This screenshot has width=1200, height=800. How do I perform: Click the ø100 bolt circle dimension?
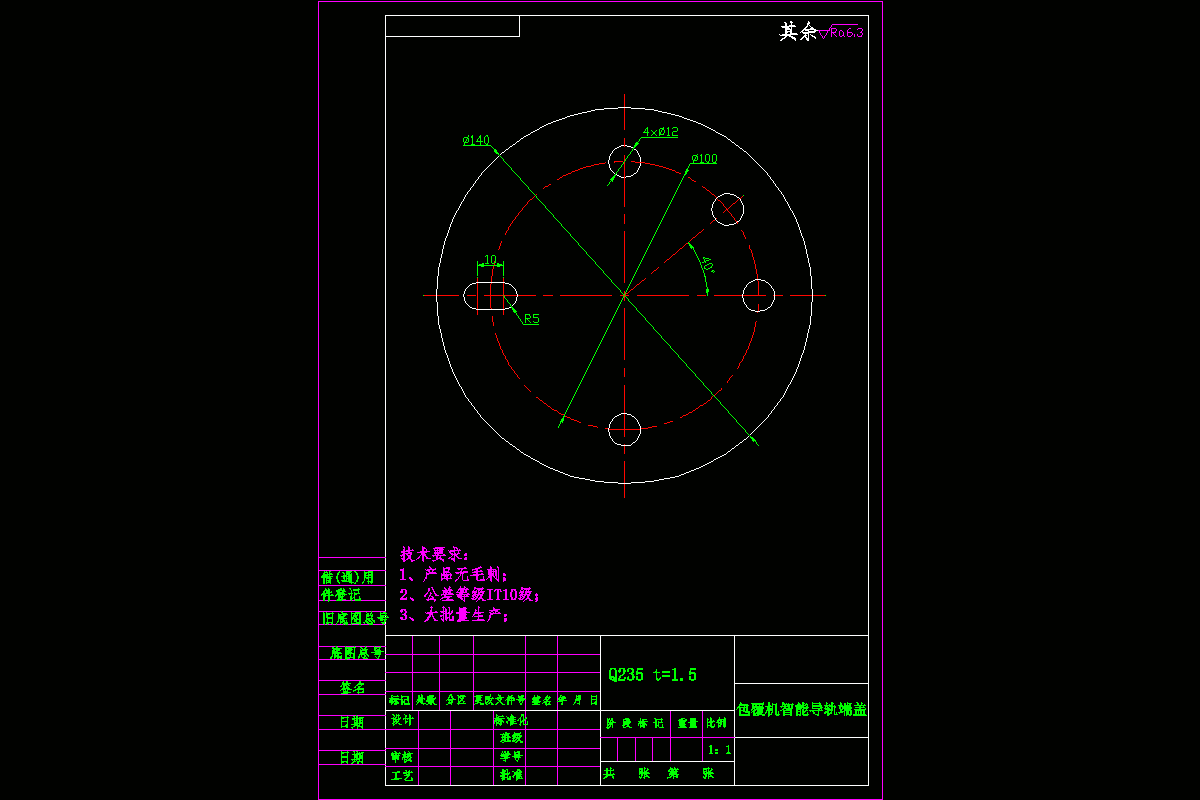tap(704, 158)
